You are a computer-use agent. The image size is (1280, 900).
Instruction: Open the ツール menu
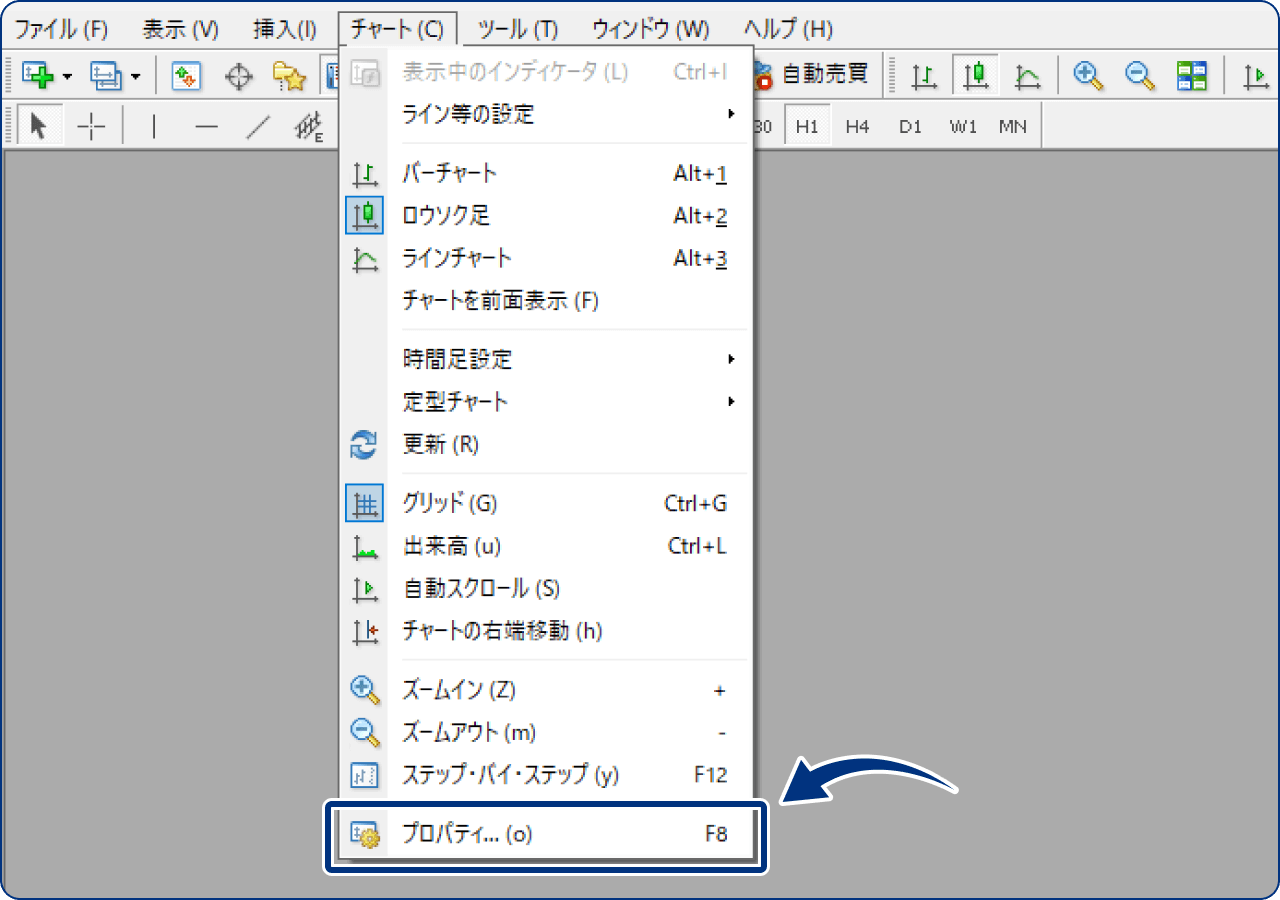[516, 29]
